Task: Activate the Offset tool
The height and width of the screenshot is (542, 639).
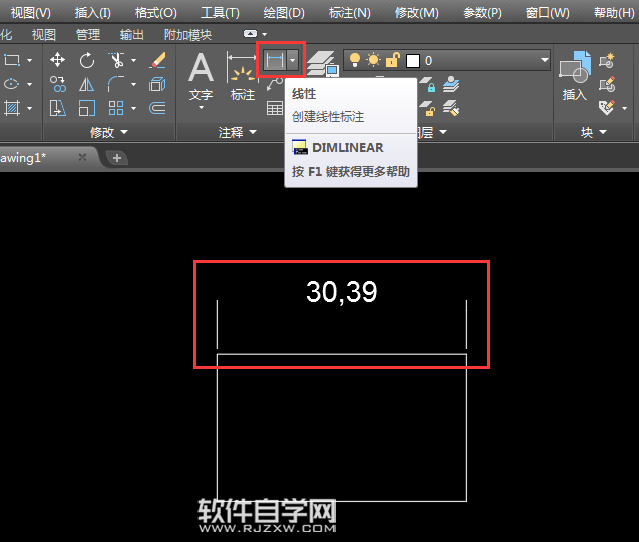Action: [x=157, y=108]
